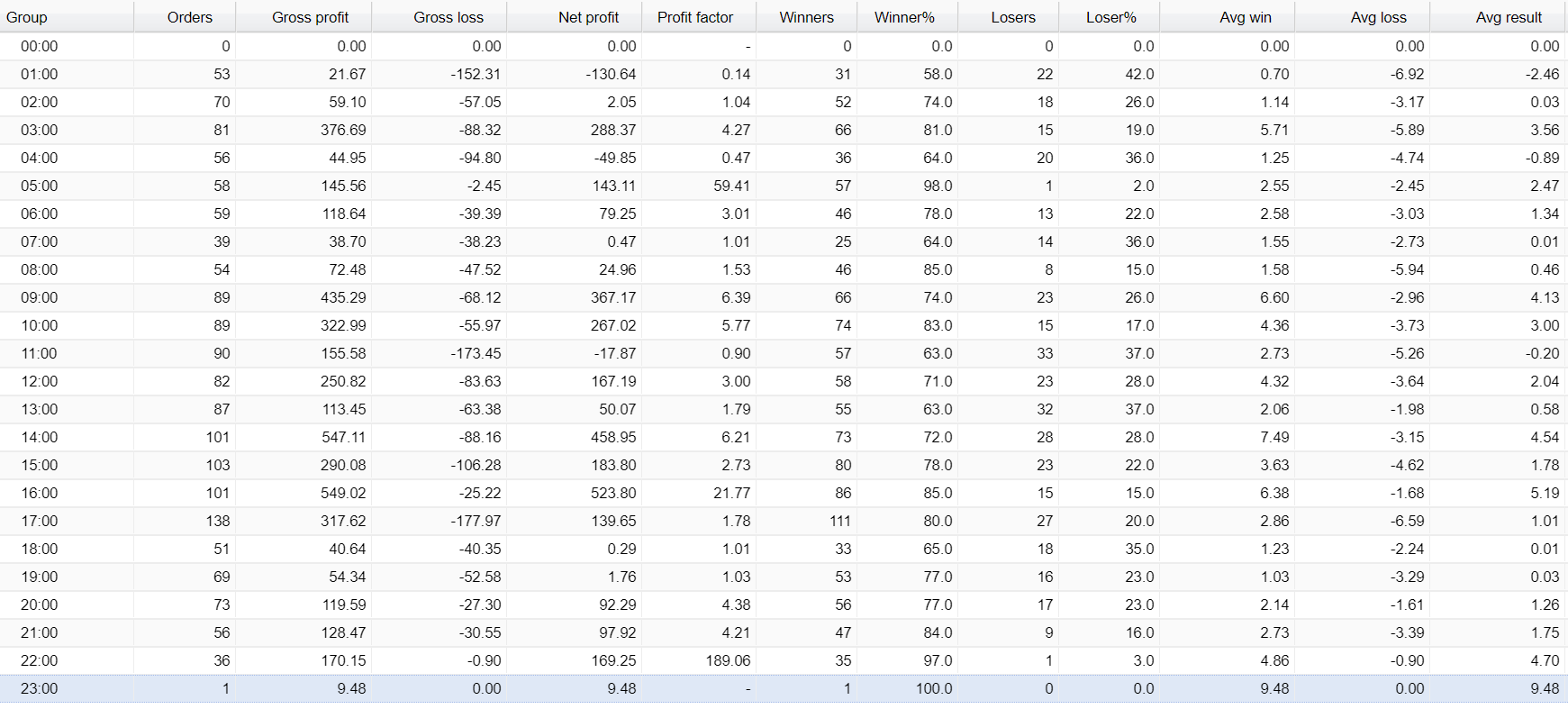1568x709 pixels.
Task: Click gross profit value 435.29
Action: click(343, 297)
